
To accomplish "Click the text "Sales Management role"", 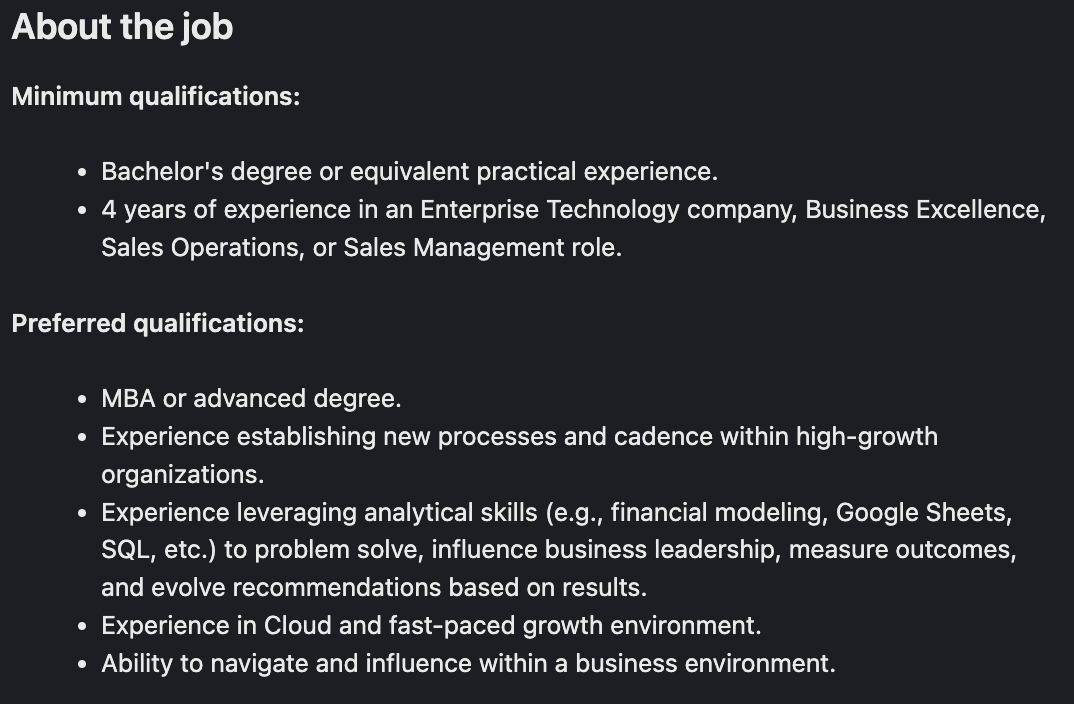I will 480,248.
